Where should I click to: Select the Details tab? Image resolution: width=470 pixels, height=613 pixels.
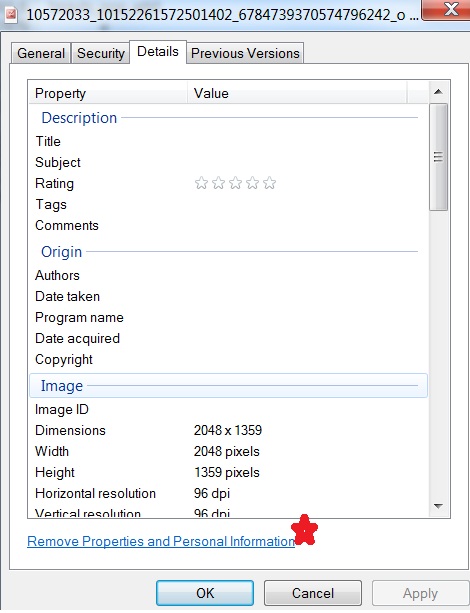[158, 52]
